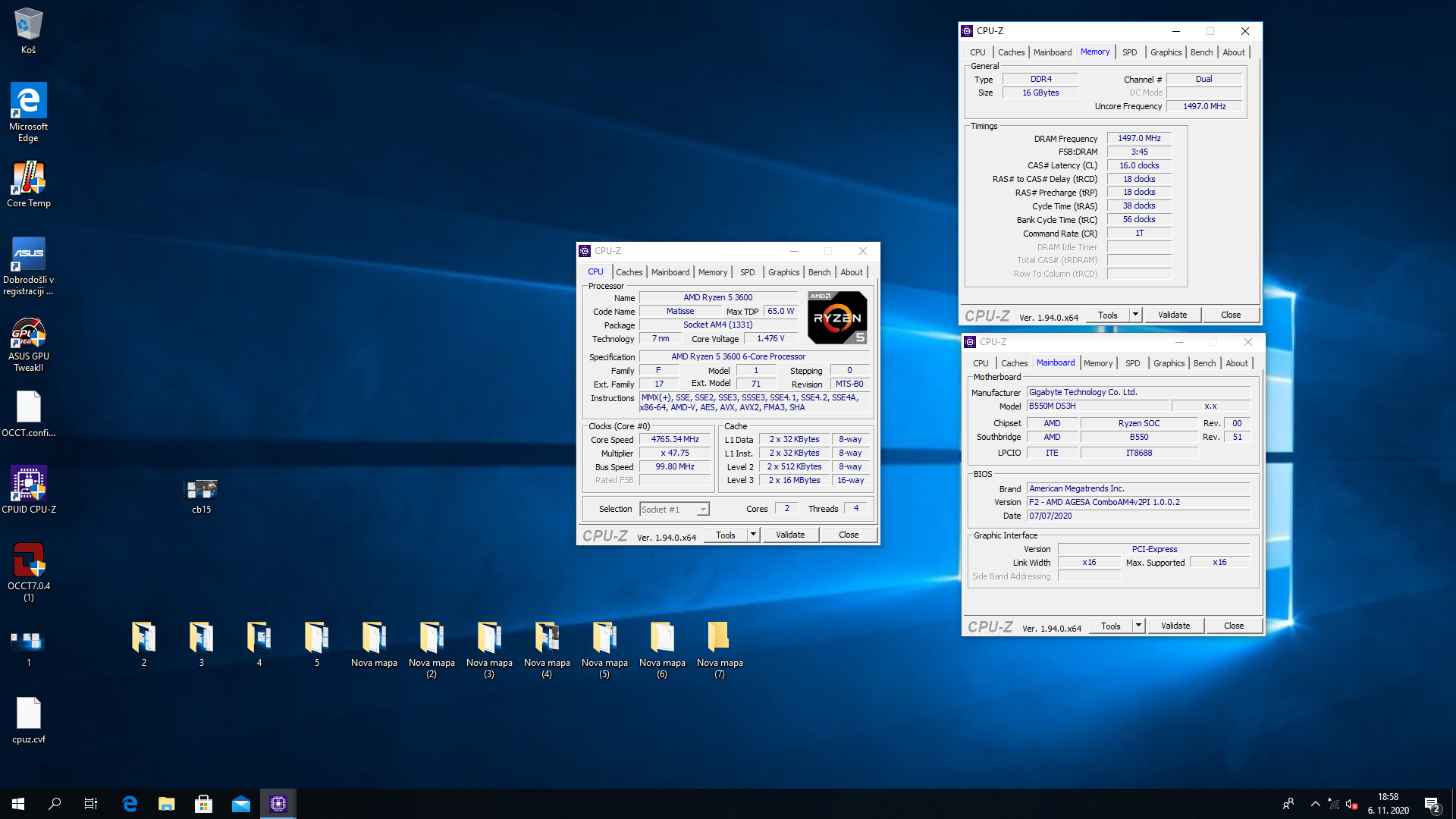Select the OCCT7.0.4 (1) desktop icon

[28, 572]
